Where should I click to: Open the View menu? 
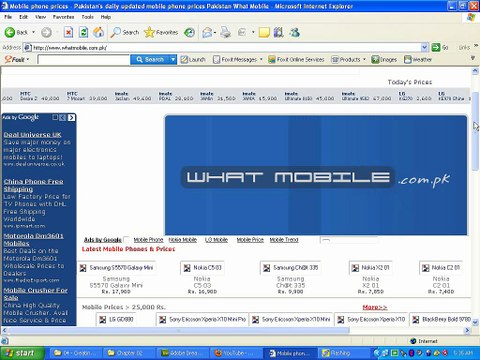(x=40, y=17)
